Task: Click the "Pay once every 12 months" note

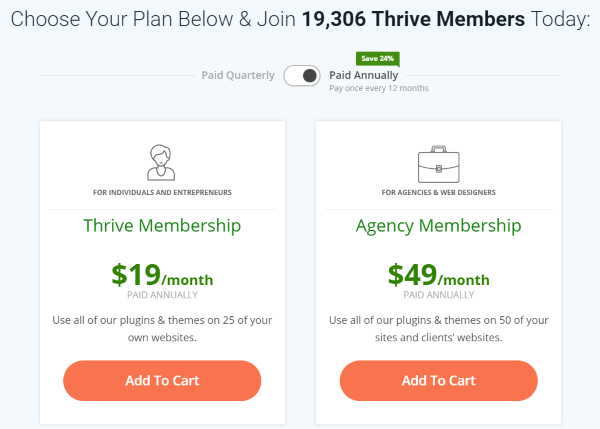Action: coord(379,89)
